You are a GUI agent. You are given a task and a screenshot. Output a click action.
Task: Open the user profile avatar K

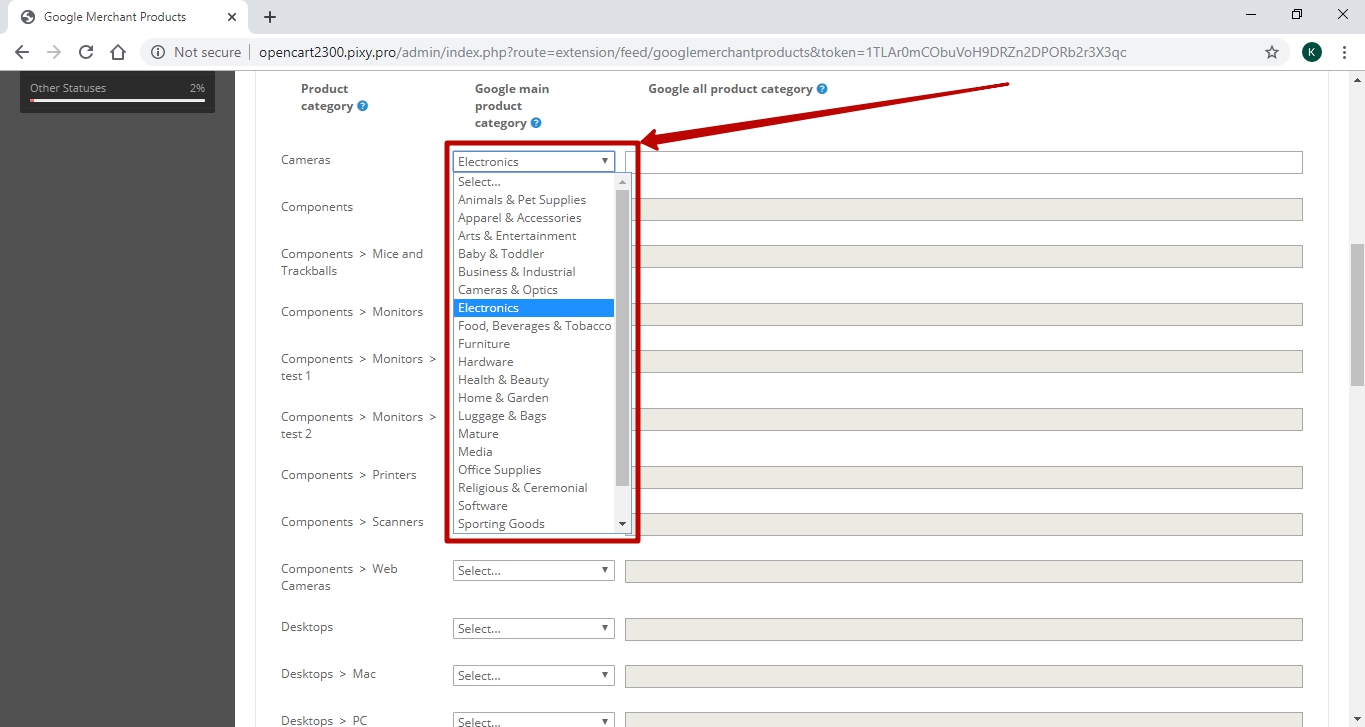point(1312,52)
